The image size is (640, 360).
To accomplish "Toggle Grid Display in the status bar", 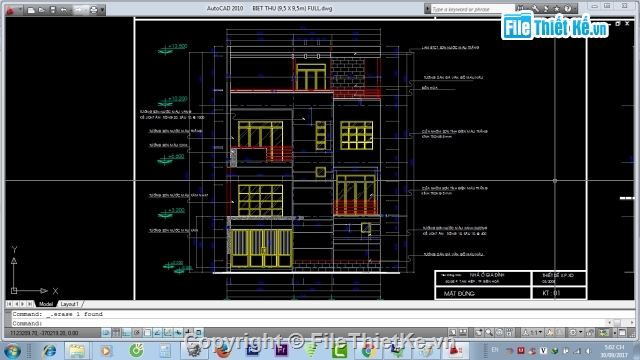I will [116, 333].
